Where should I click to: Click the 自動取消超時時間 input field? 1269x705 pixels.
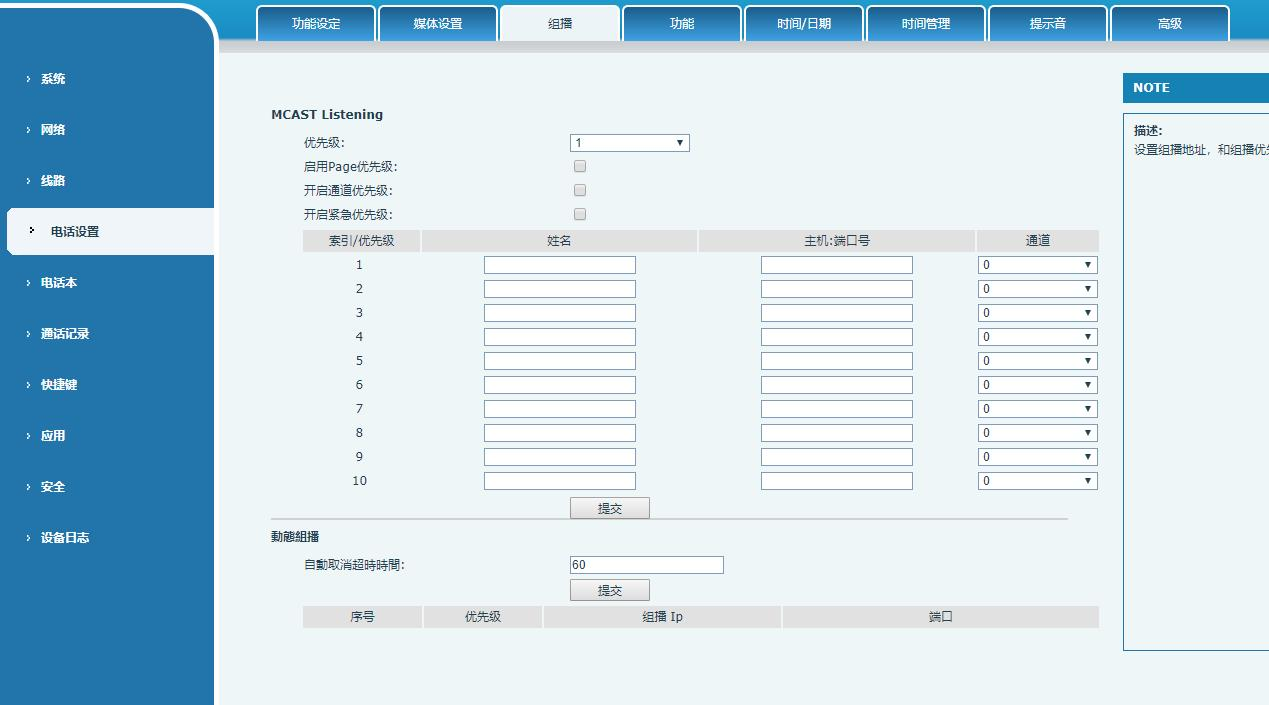pyautogui.click(x=647, y=565)
